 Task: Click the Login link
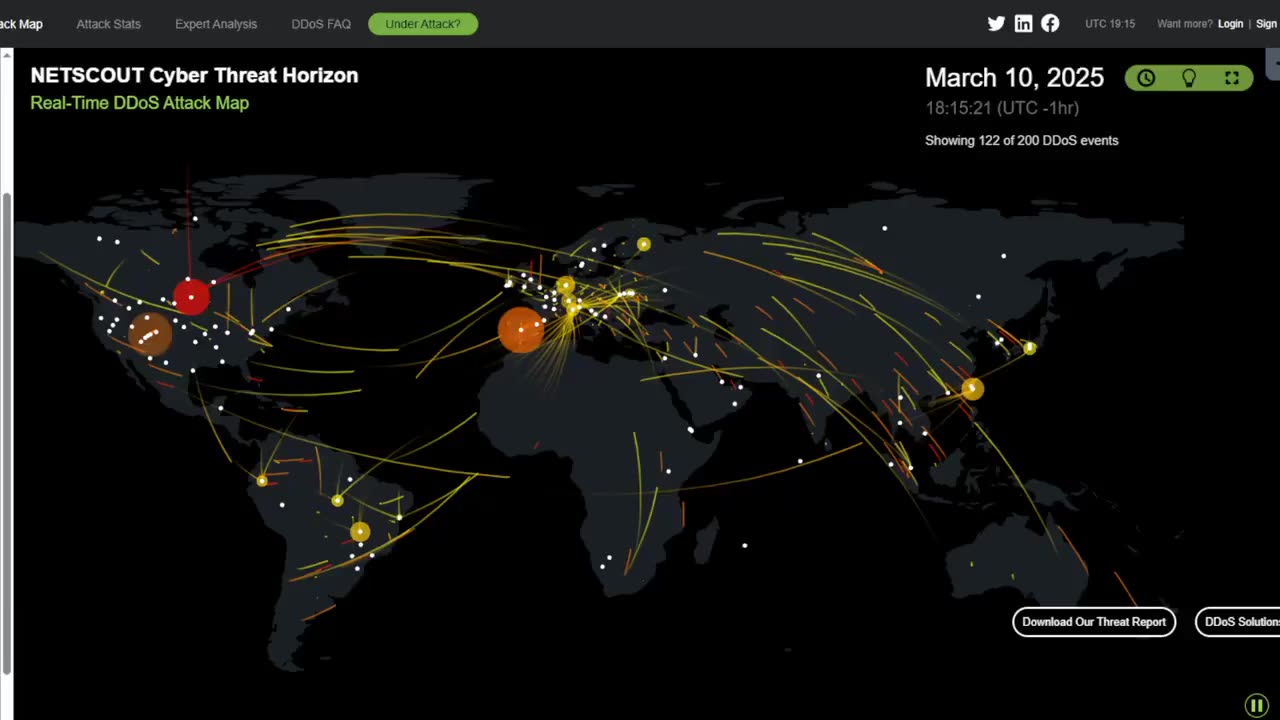1231,24
